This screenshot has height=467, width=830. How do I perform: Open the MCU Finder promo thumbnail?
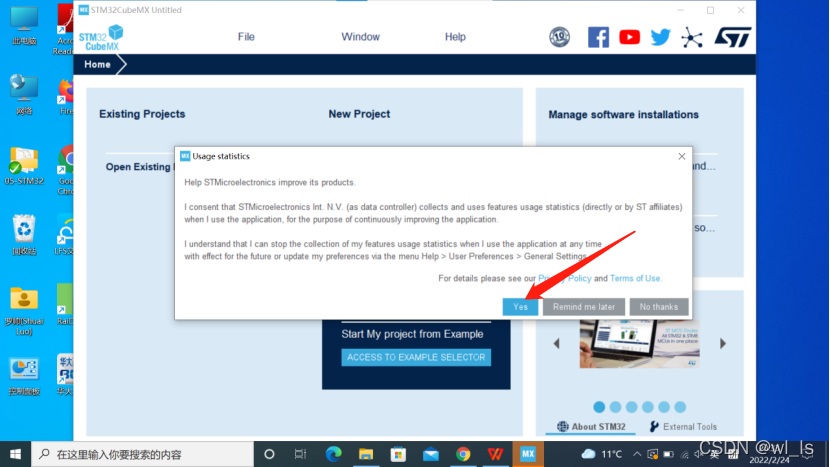pyautogui.click(x=639, y=344)
